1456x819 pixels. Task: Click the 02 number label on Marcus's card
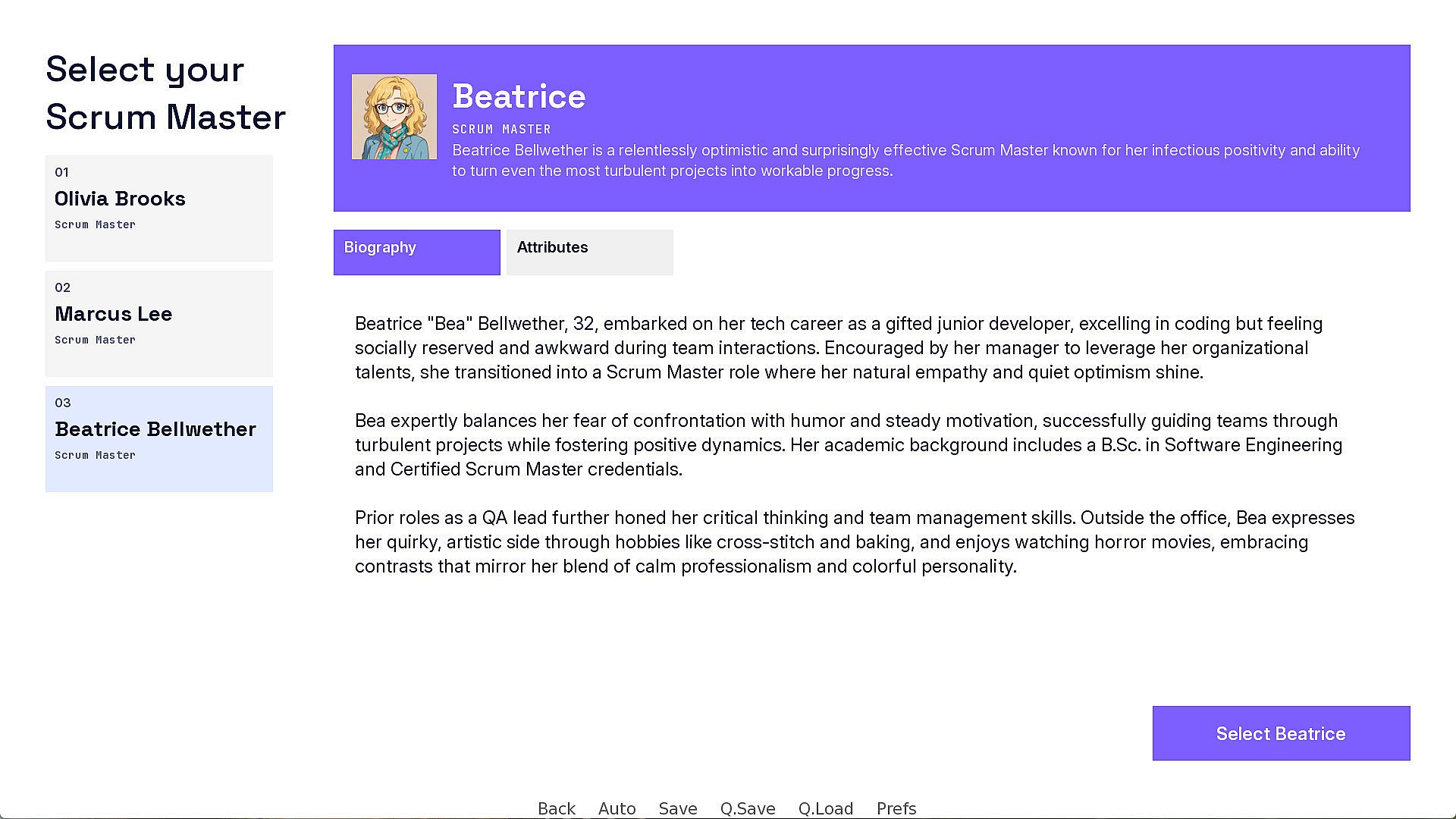click(63, 287)
